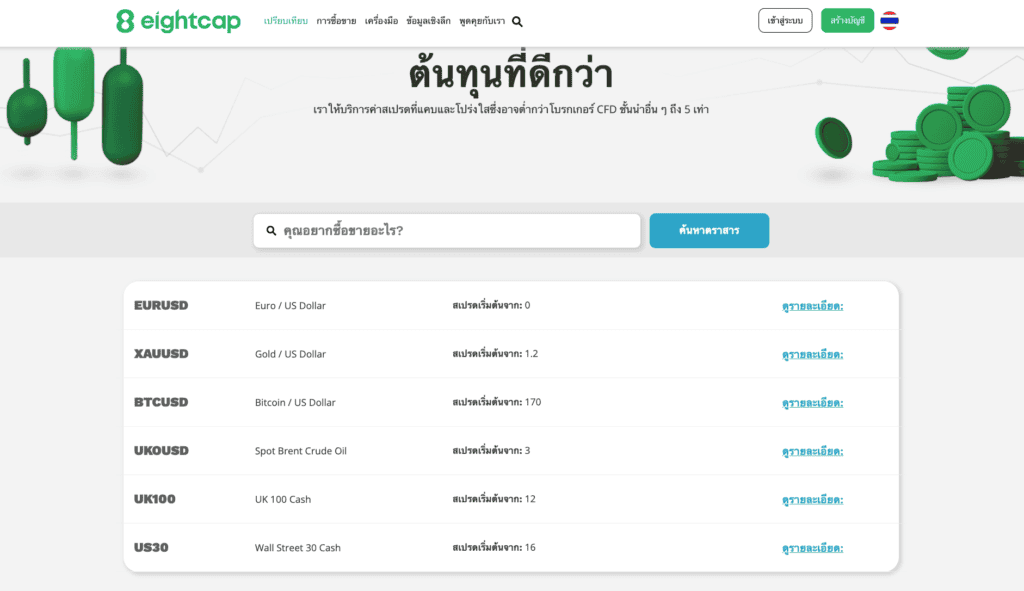Open the ข้อมูลเชิงลึก menu

coord(428,21)
